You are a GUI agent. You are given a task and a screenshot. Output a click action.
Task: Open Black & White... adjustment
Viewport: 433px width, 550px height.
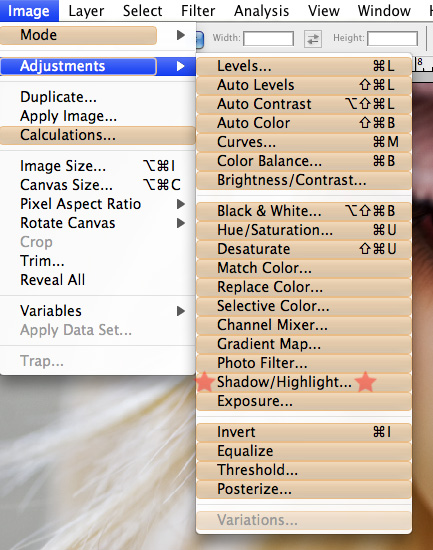point(304,211)
